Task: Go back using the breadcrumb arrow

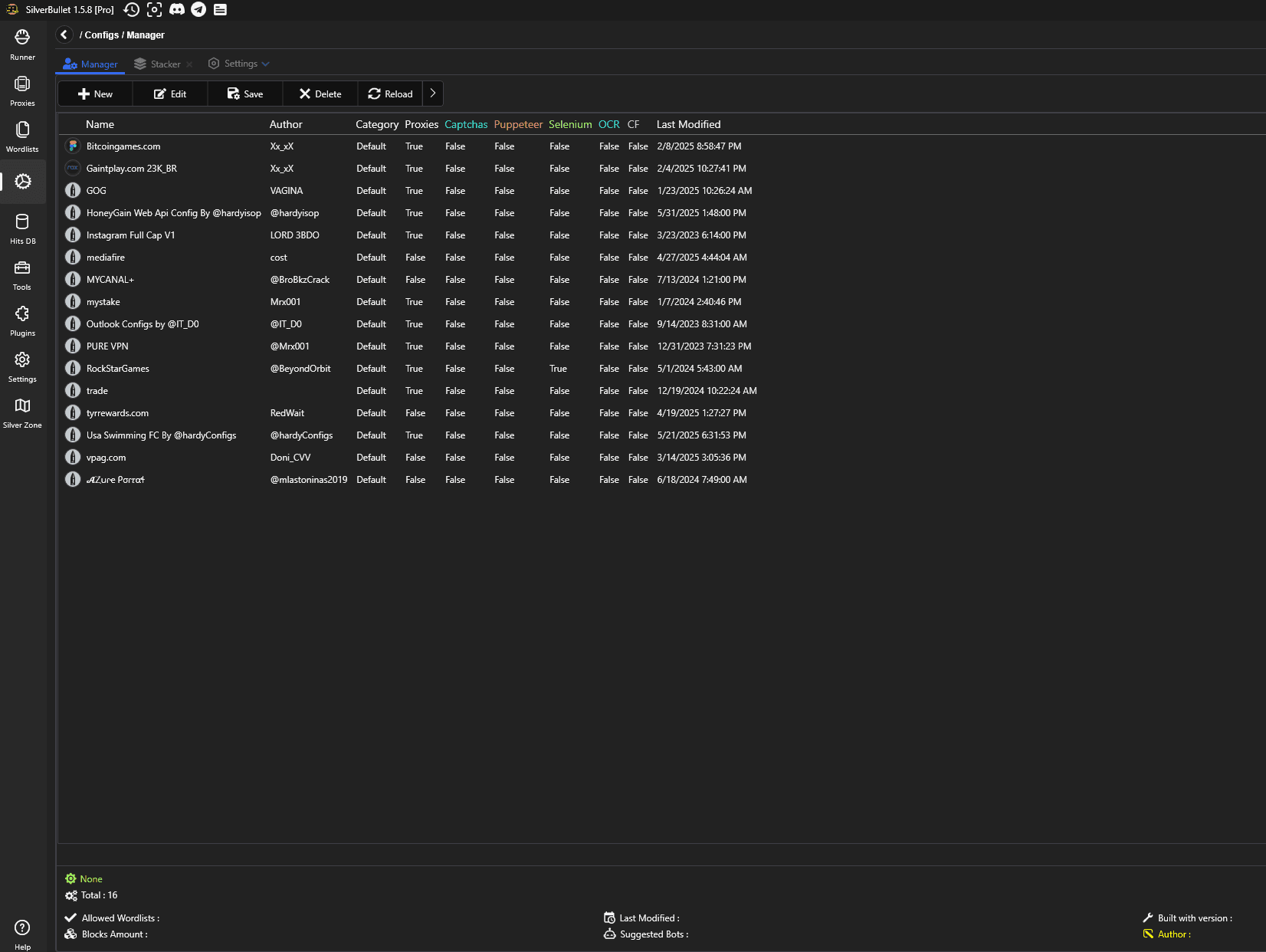Action: 64,34
